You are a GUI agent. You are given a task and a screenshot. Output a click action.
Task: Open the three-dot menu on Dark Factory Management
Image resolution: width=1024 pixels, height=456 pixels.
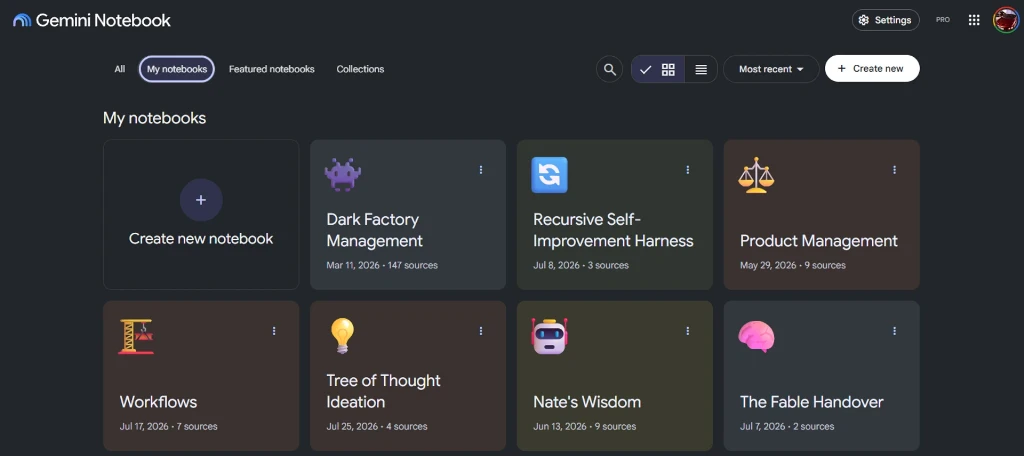pos(481,170)
